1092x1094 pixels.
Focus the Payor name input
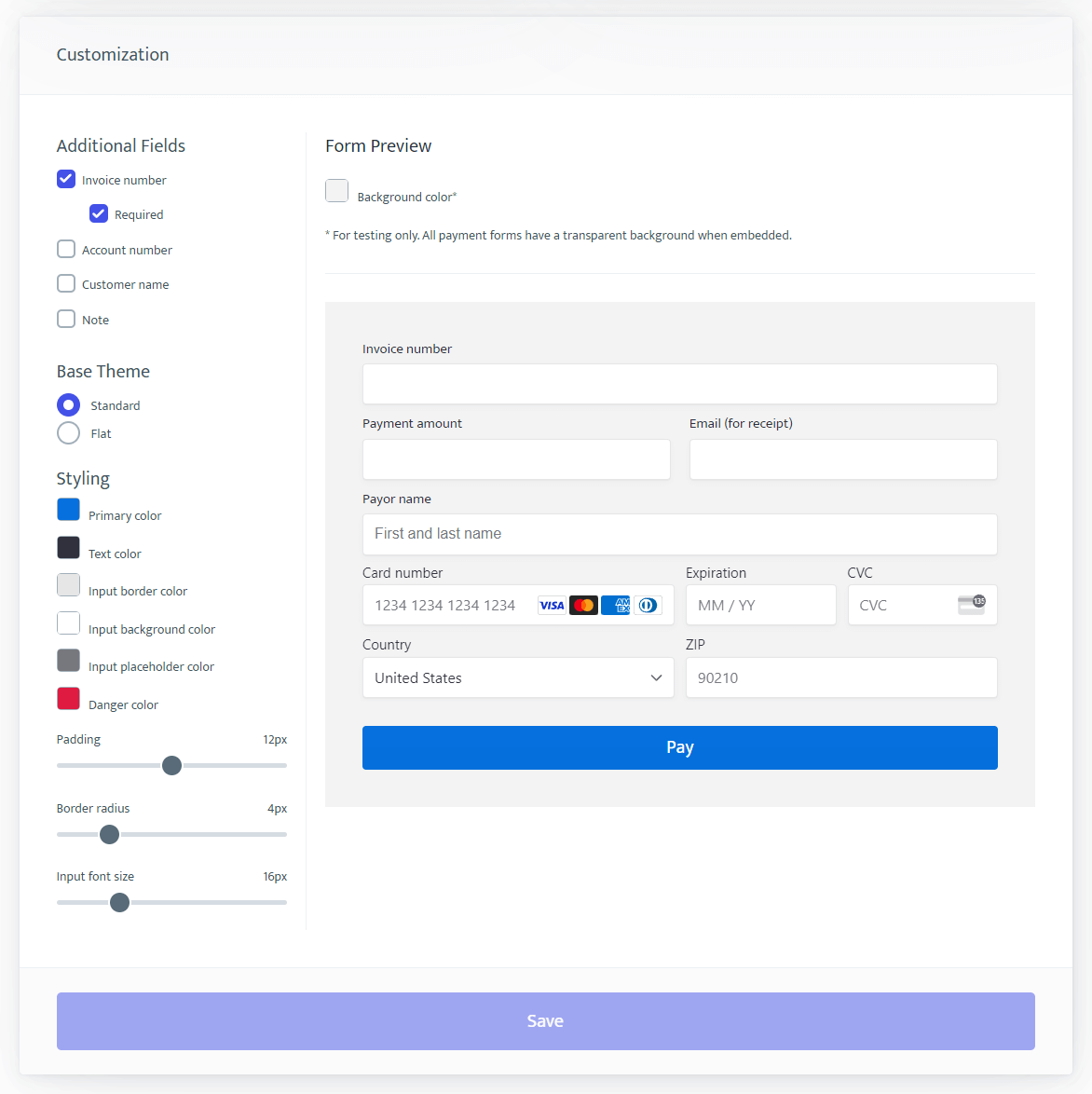pos(679,535)
